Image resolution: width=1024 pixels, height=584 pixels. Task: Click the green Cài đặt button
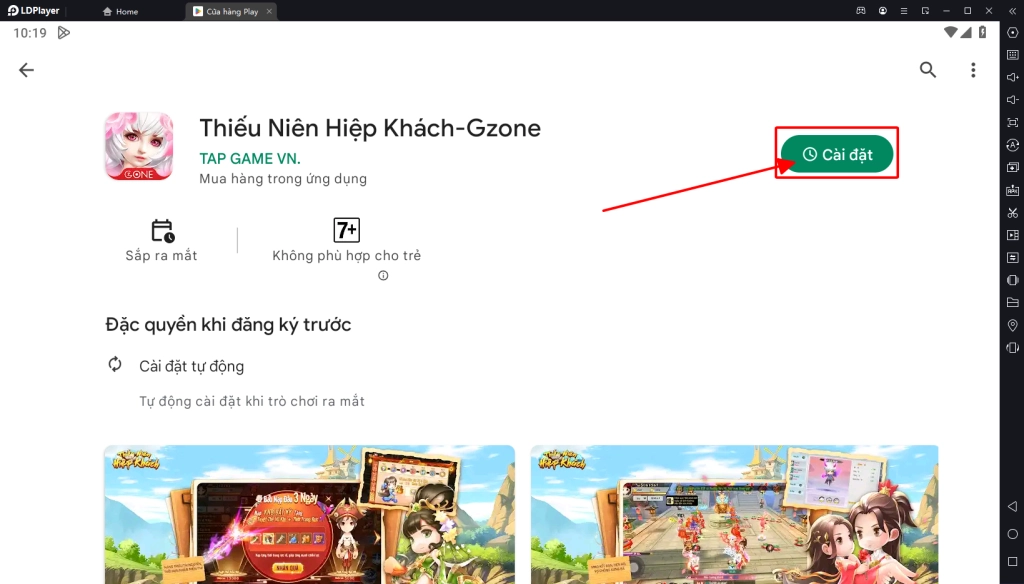pos(837,154)
